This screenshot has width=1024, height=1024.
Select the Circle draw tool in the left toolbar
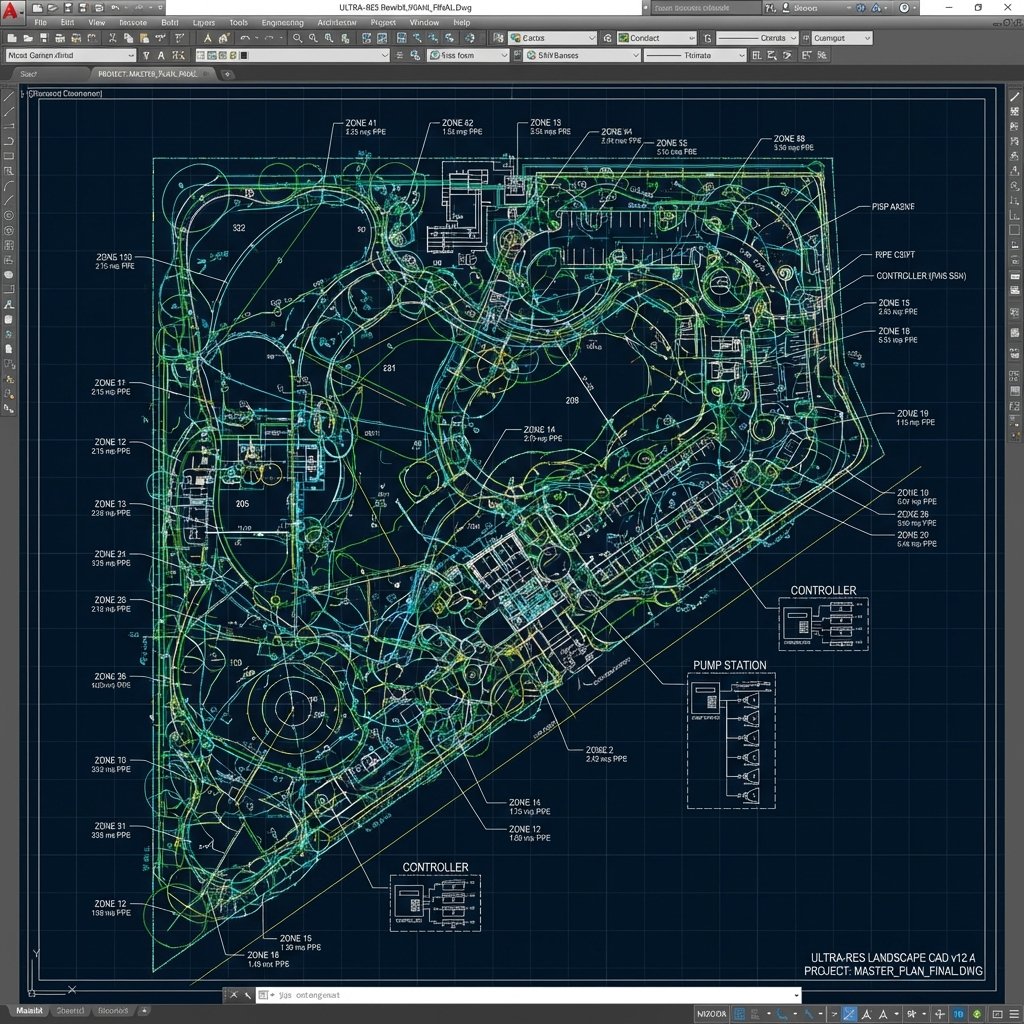point(9,215)
